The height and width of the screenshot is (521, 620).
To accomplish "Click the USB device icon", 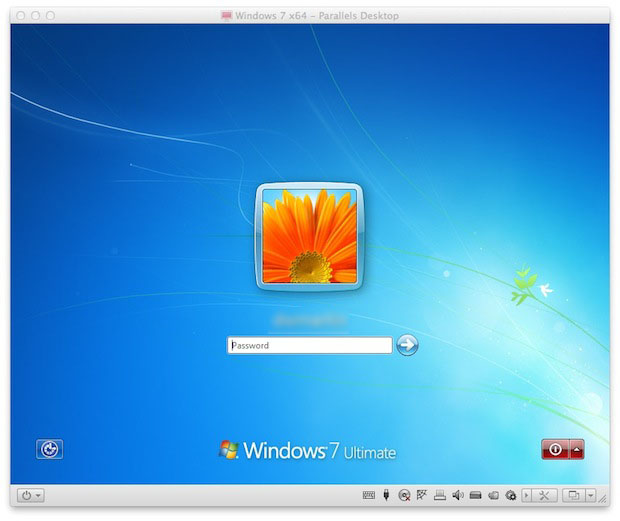I will point(386,495).
